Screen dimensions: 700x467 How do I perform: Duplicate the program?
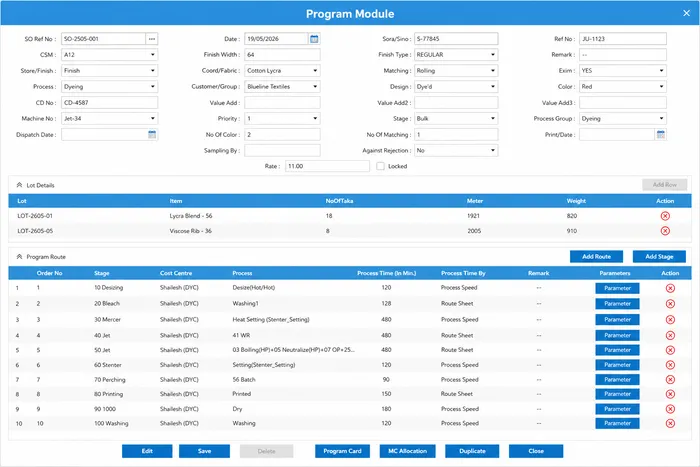tap(472, 451)
